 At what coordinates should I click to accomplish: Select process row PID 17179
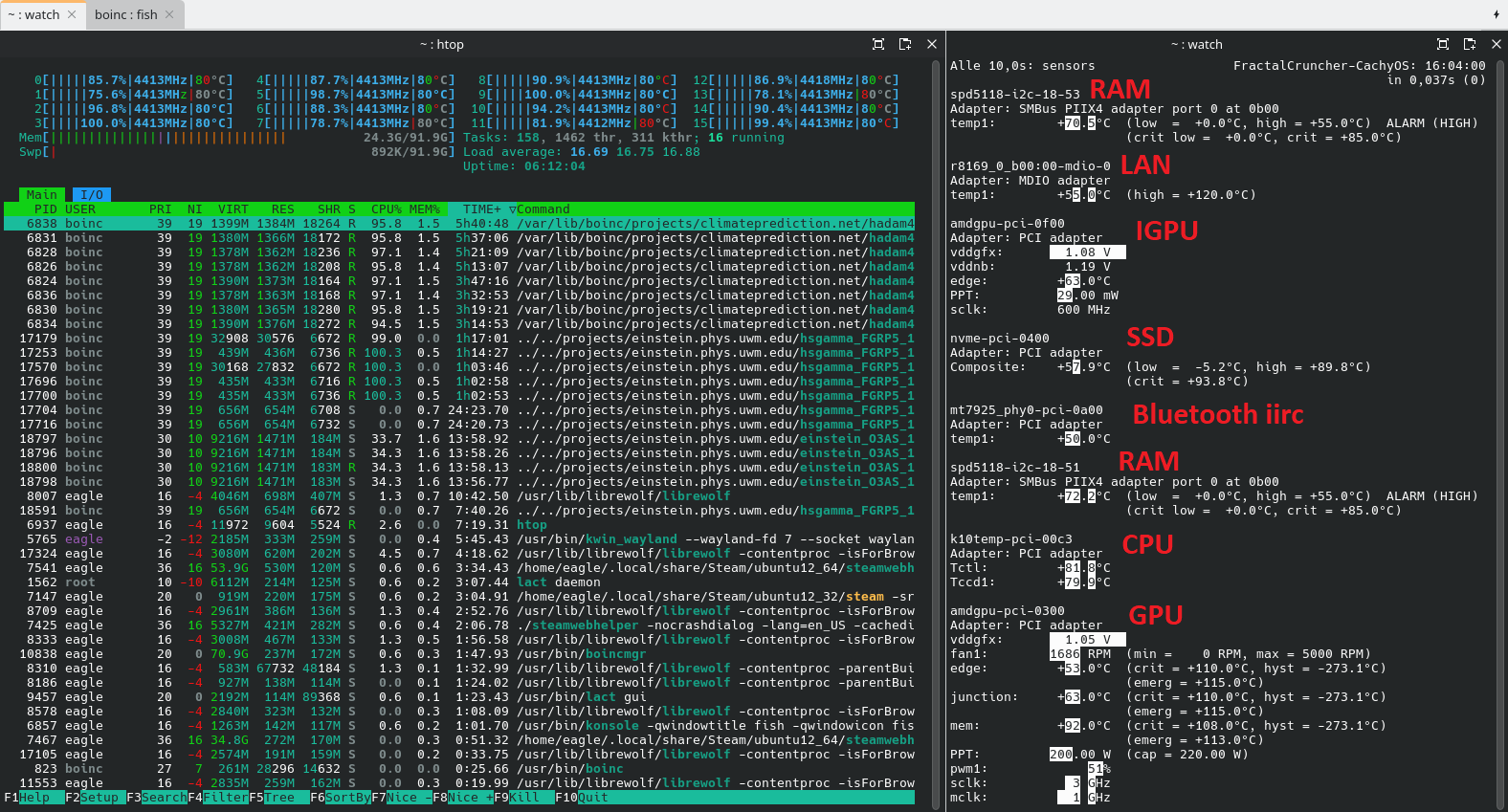pos(459,339)
